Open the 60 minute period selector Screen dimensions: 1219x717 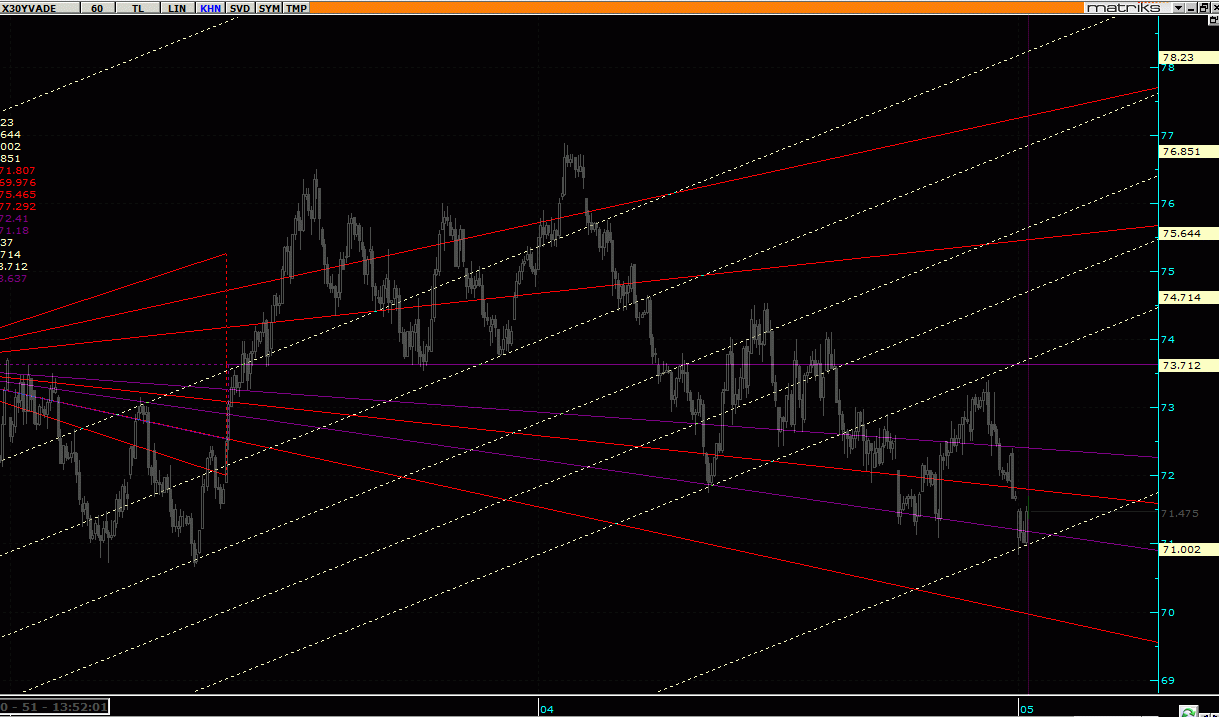(96, 8)
